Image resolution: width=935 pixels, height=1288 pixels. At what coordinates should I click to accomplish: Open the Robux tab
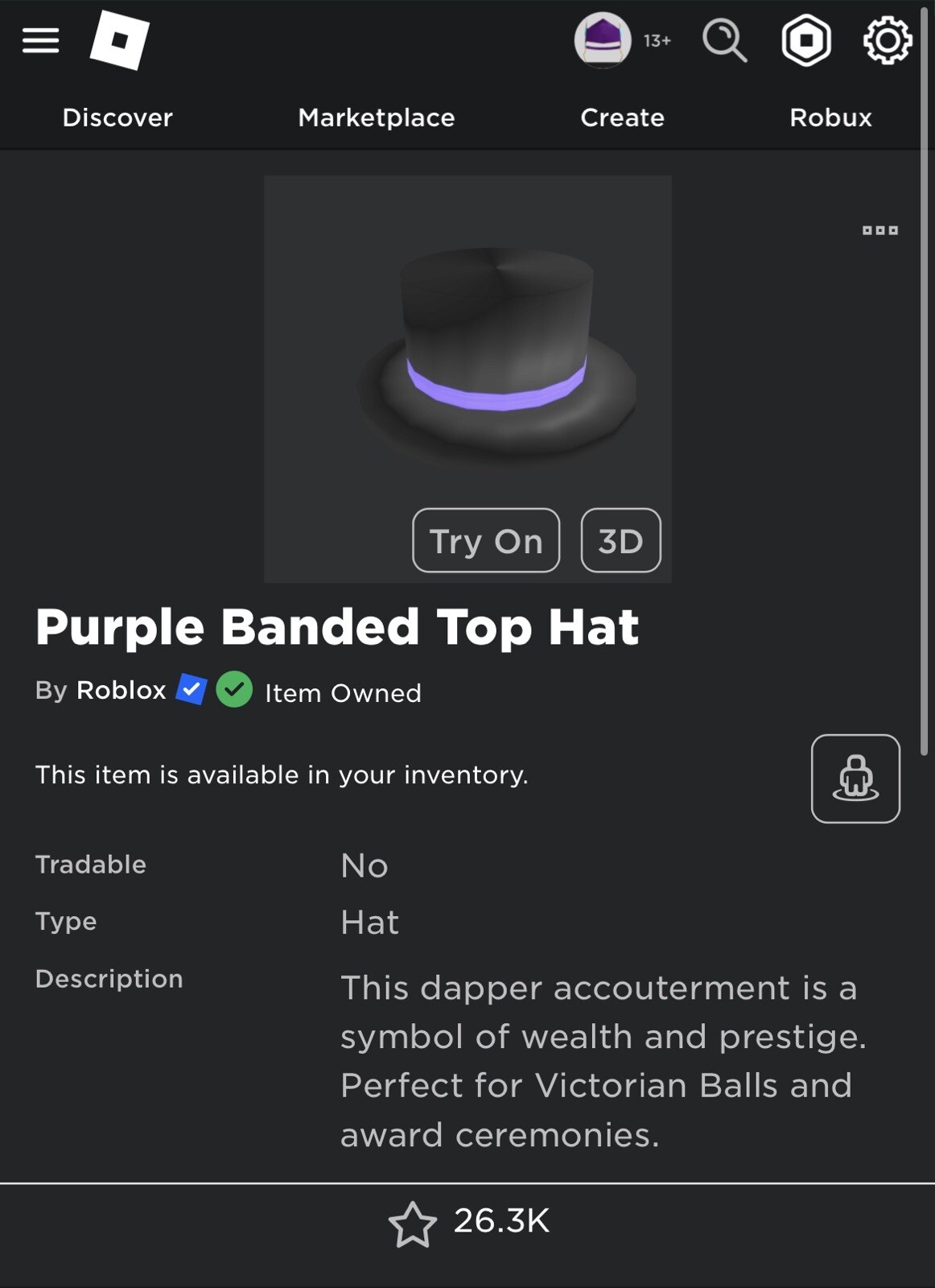pos(830,118)
